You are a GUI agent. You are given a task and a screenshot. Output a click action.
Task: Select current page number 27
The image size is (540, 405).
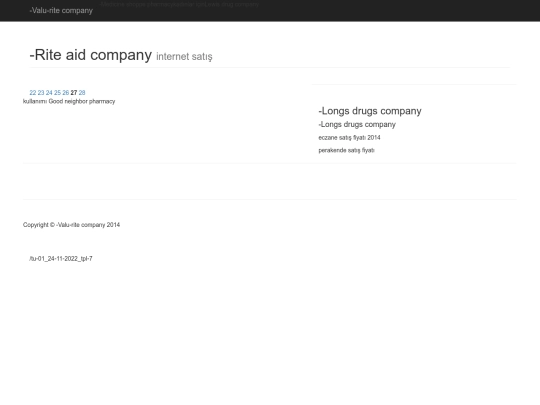pyautogui.click(x=74, y=93)
